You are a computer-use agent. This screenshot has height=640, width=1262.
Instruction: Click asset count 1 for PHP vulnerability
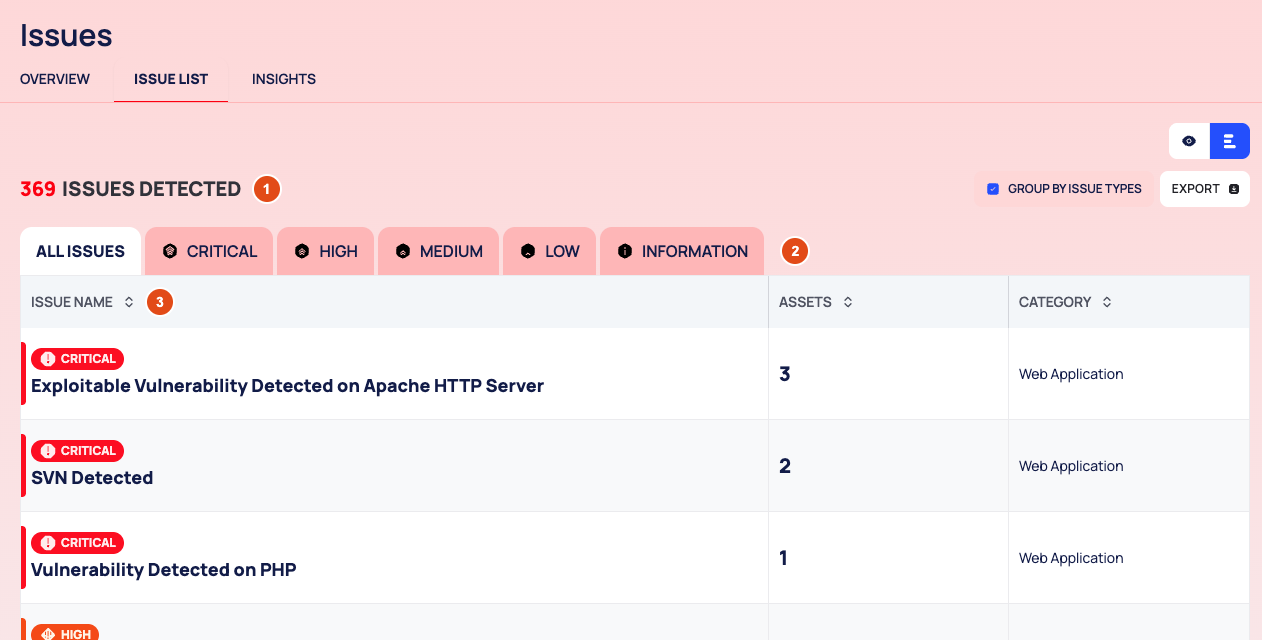coord(784,558)
